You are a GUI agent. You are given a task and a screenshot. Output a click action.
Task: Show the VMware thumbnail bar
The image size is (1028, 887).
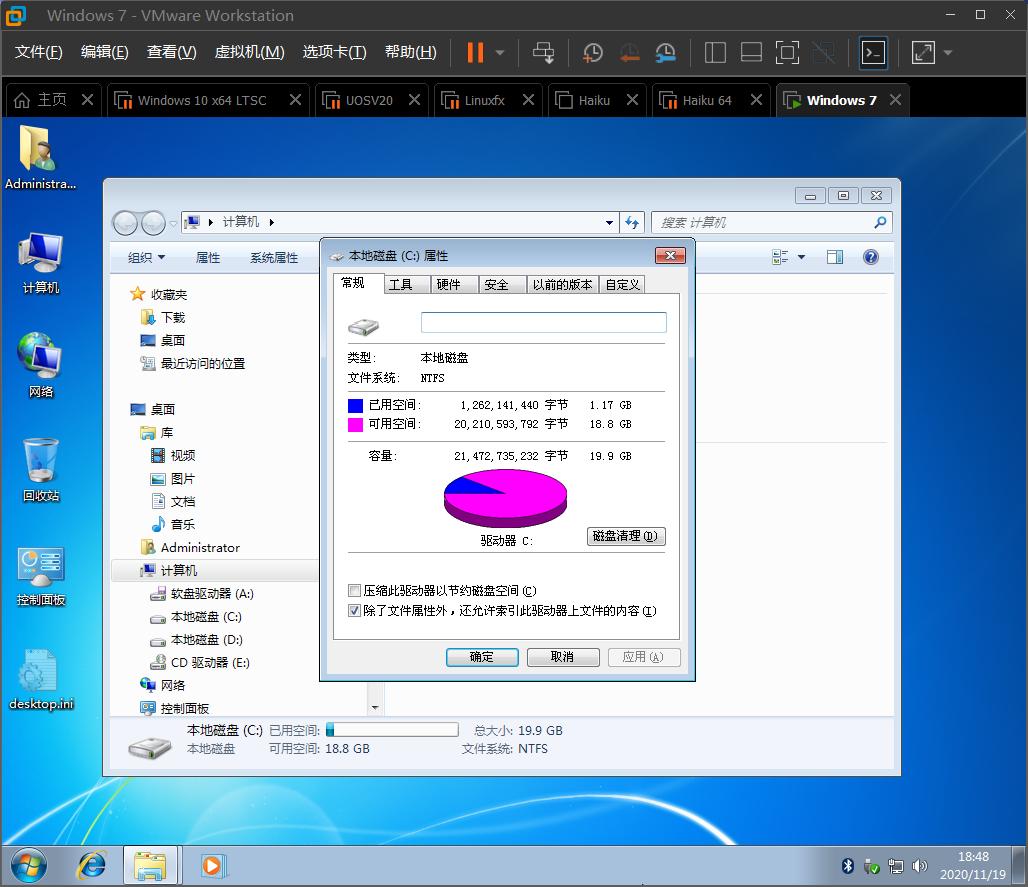click(x=751, y=52)
